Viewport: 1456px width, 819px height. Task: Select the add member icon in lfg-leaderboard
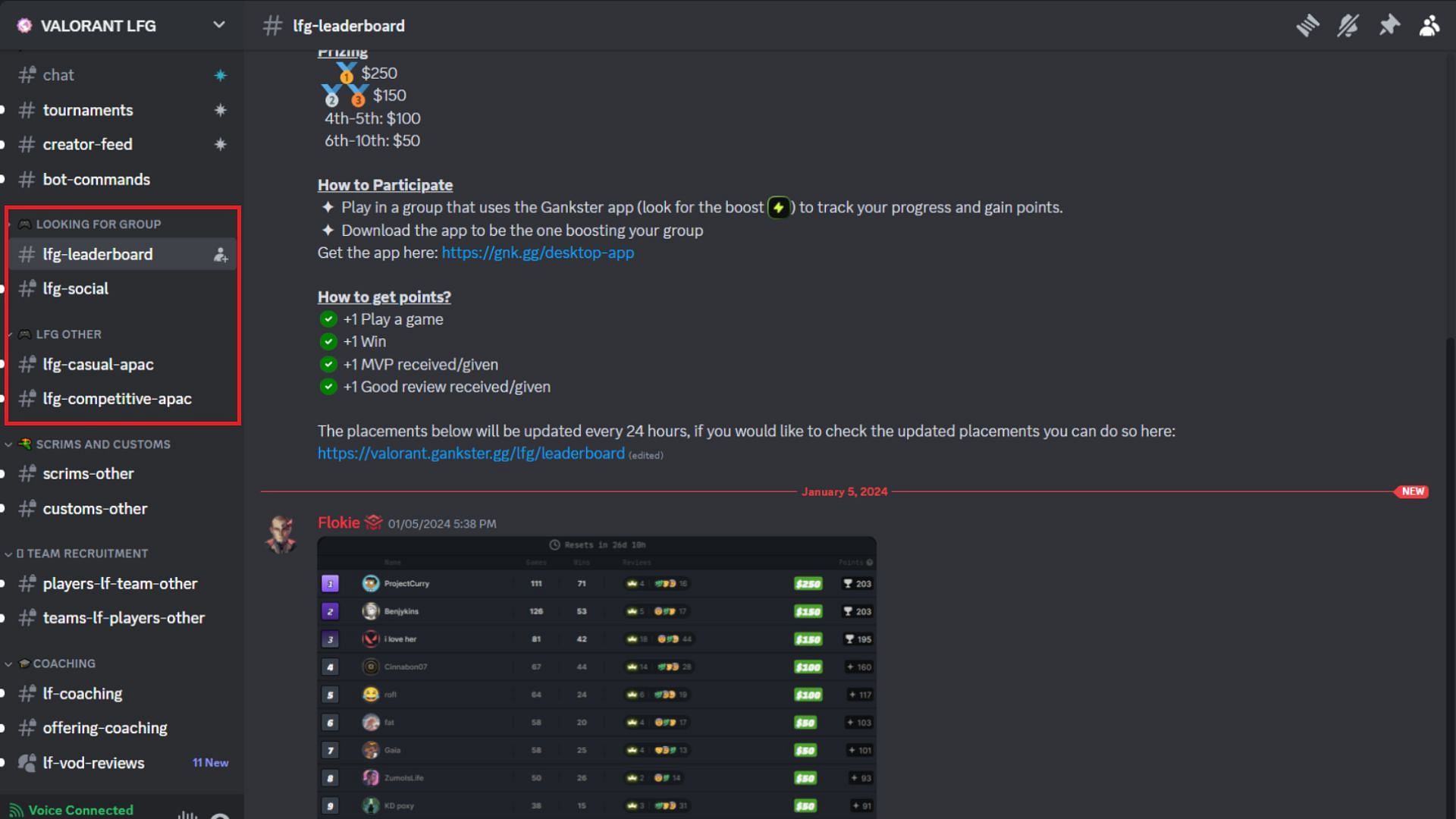[x=219, y=255]
